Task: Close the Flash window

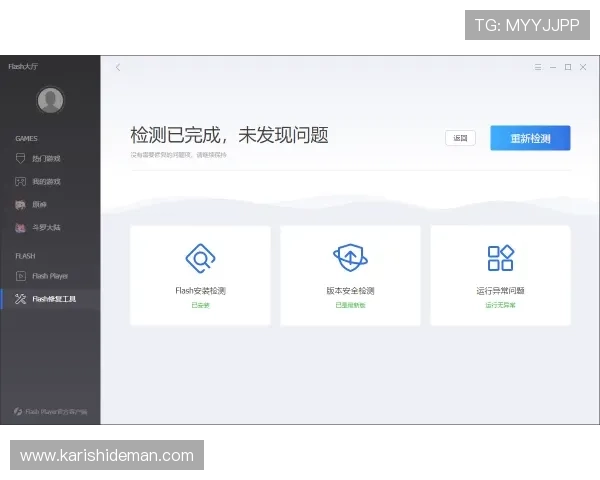Action: click(x=583, y=67)
